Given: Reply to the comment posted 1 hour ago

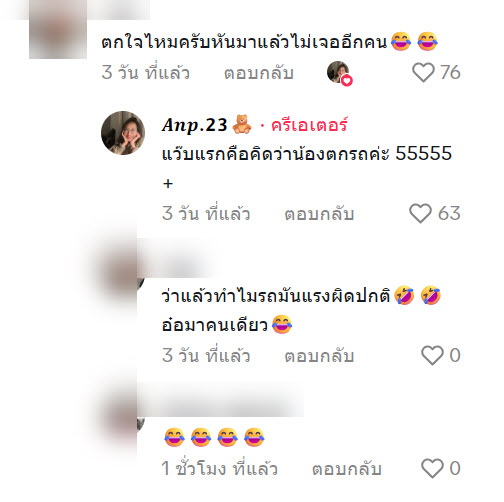Looking at the screenshot, I should (x=346, y=469).
